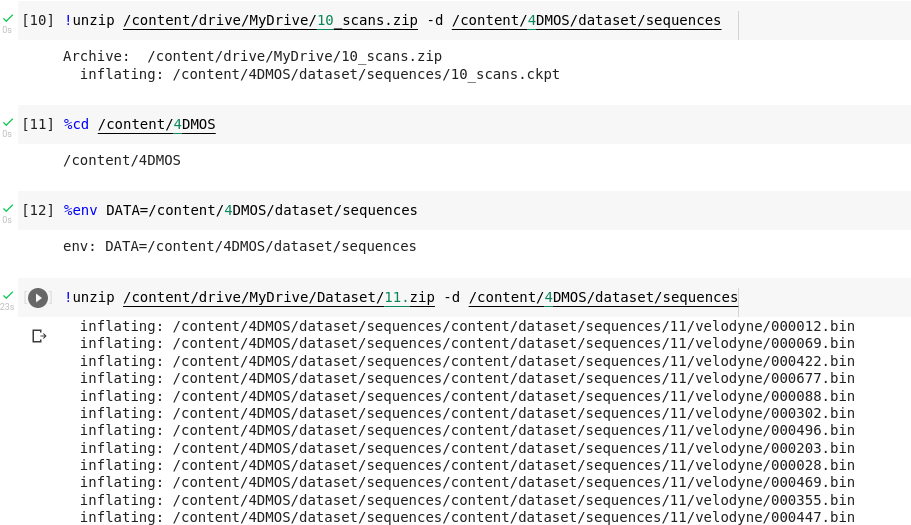The image size is (911, 525).
Task: Click the green checkmark beside cell 10
Action: point(8,19)
